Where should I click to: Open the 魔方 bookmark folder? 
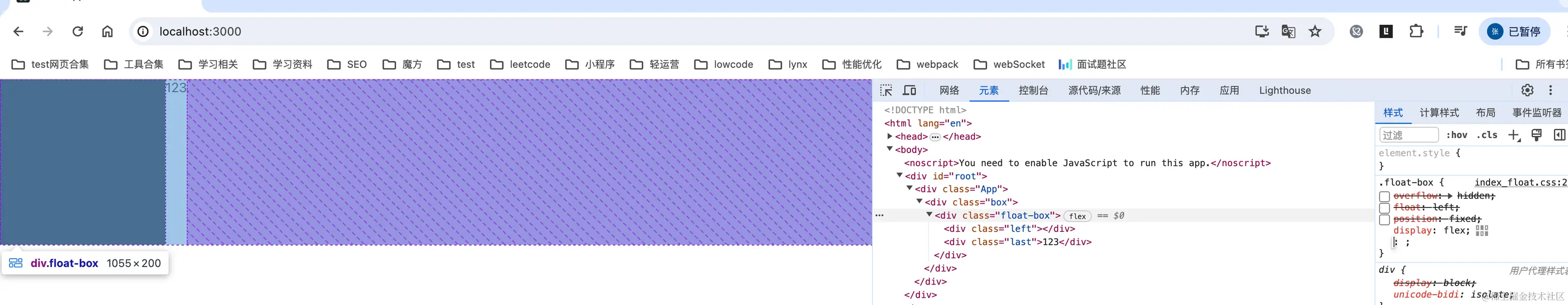pyautogui.click(x=402, y=64)
